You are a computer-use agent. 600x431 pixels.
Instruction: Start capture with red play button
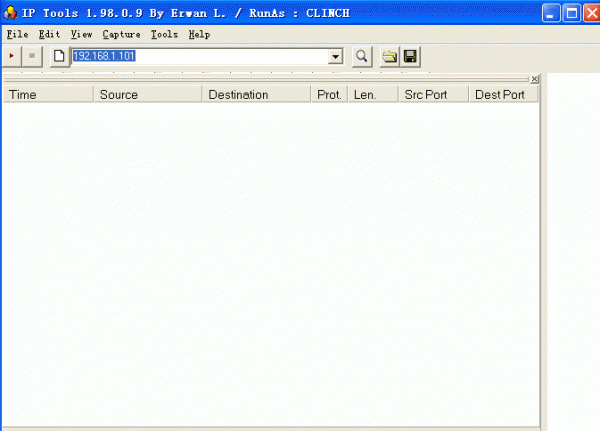coord(11,56)
